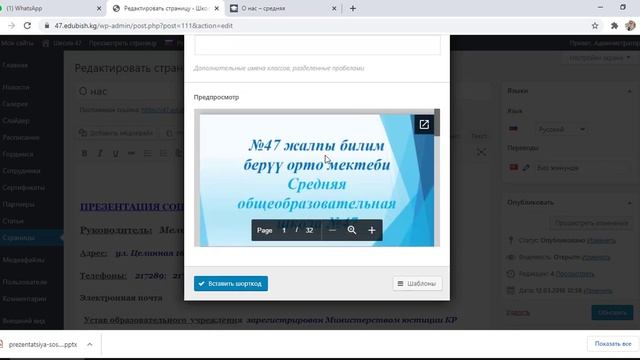
Task: Open Школа 47 in admin bar
Action: [62, 43]
